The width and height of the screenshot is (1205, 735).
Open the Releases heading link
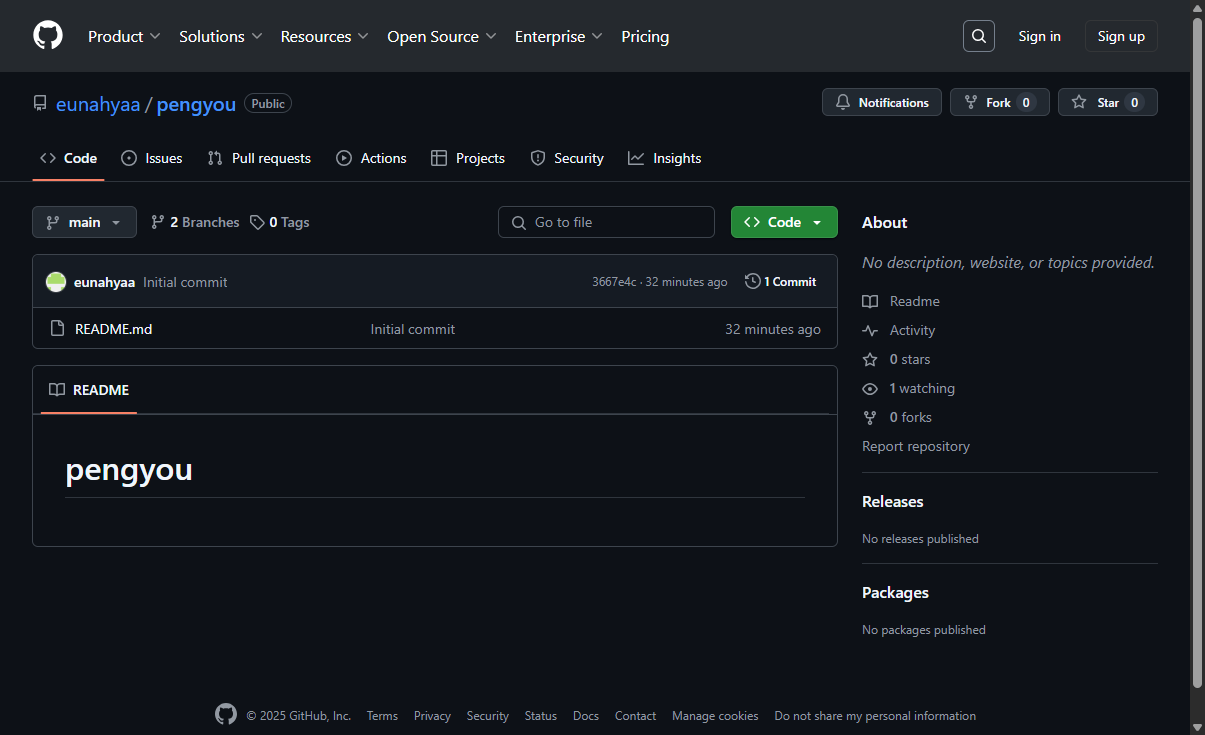pyautogui.click(x=893, y=501)
